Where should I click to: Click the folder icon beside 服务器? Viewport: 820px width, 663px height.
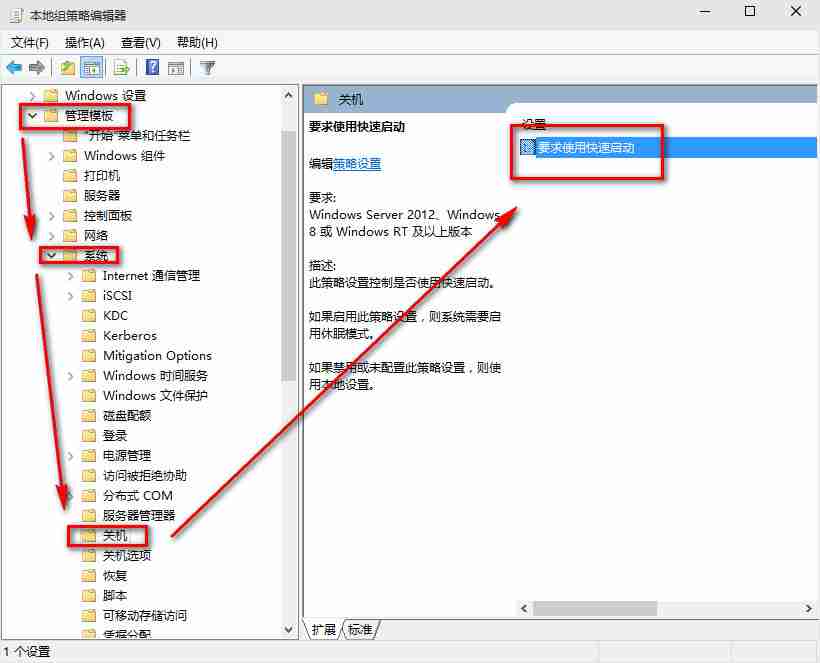pos(70,196)
